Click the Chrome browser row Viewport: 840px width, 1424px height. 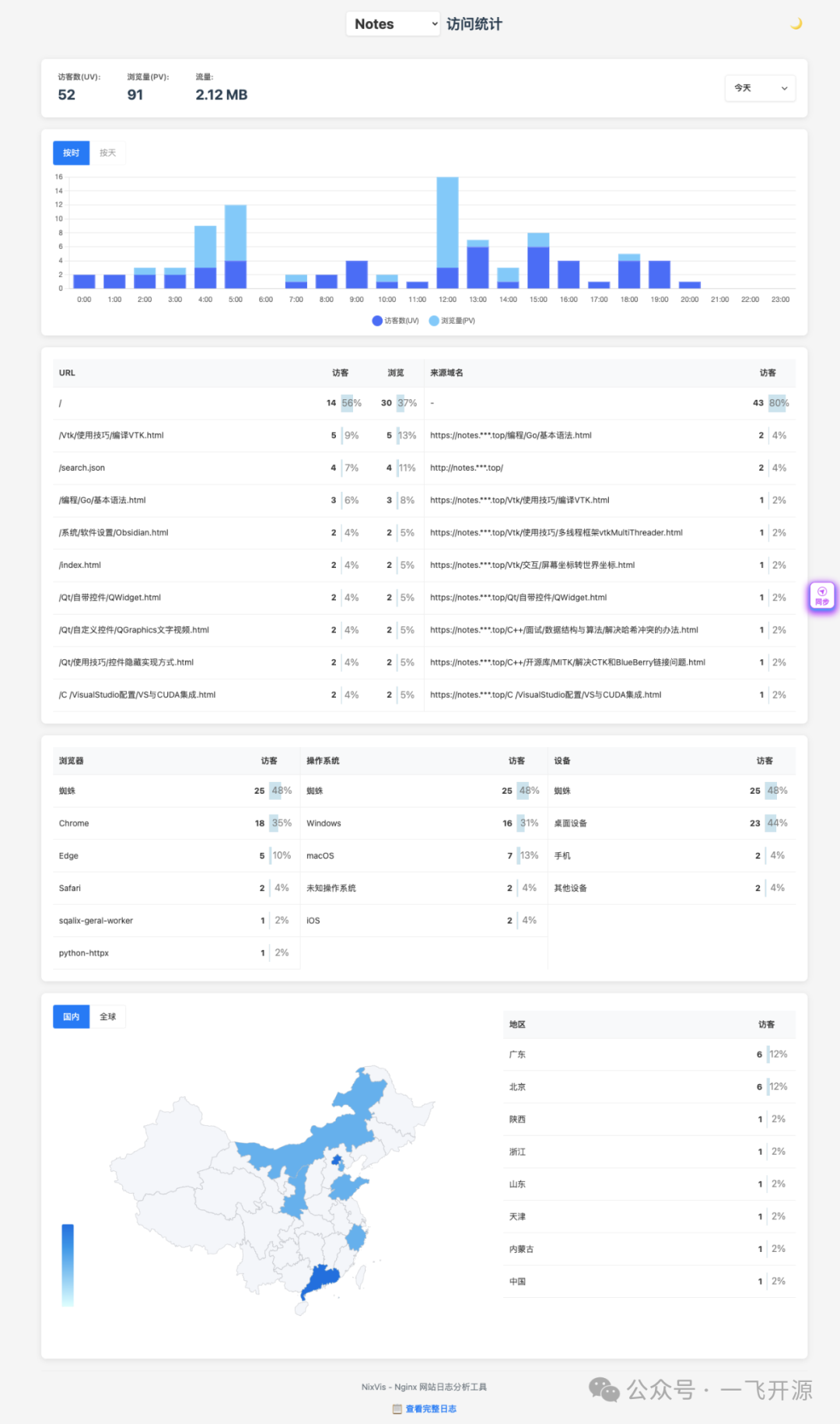tap(177, 823)
